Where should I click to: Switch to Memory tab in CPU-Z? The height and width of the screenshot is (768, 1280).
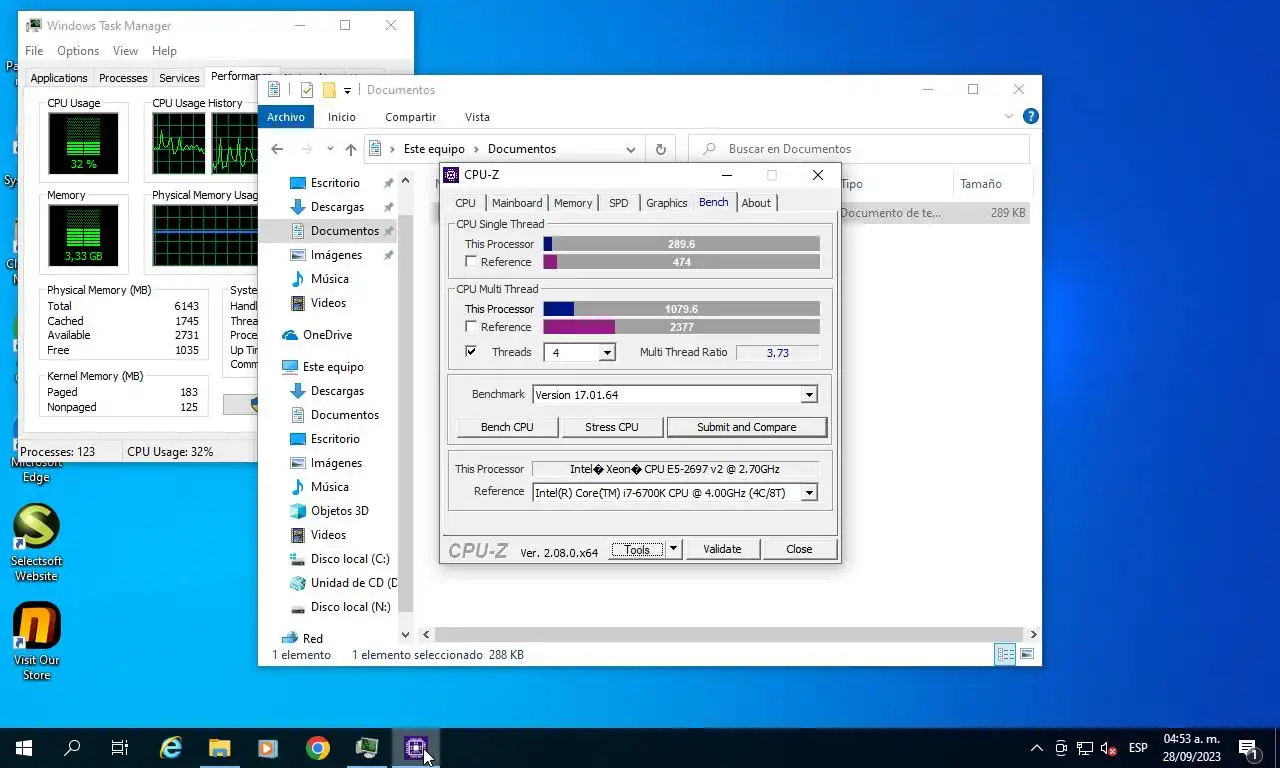point(573,203)
